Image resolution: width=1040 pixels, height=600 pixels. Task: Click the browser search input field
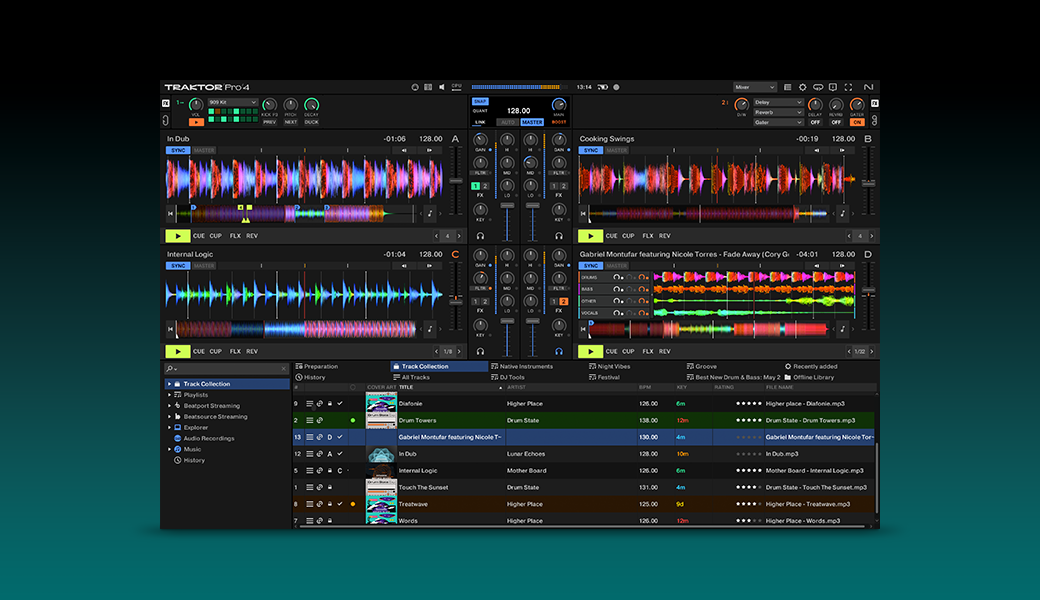point(226,369)
